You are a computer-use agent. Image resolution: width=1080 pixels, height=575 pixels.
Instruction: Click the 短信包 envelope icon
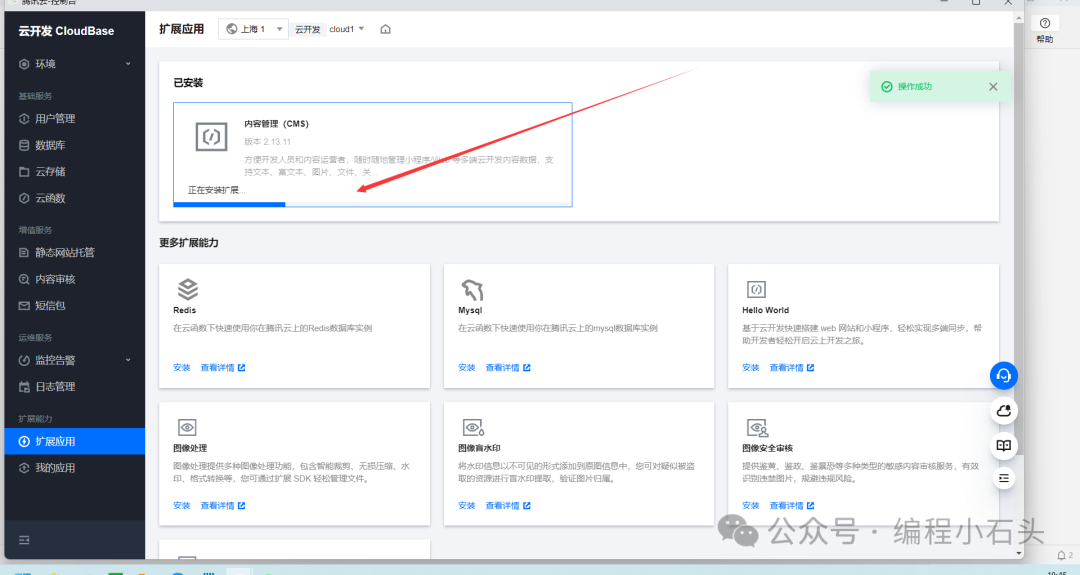tap(24, 306)
